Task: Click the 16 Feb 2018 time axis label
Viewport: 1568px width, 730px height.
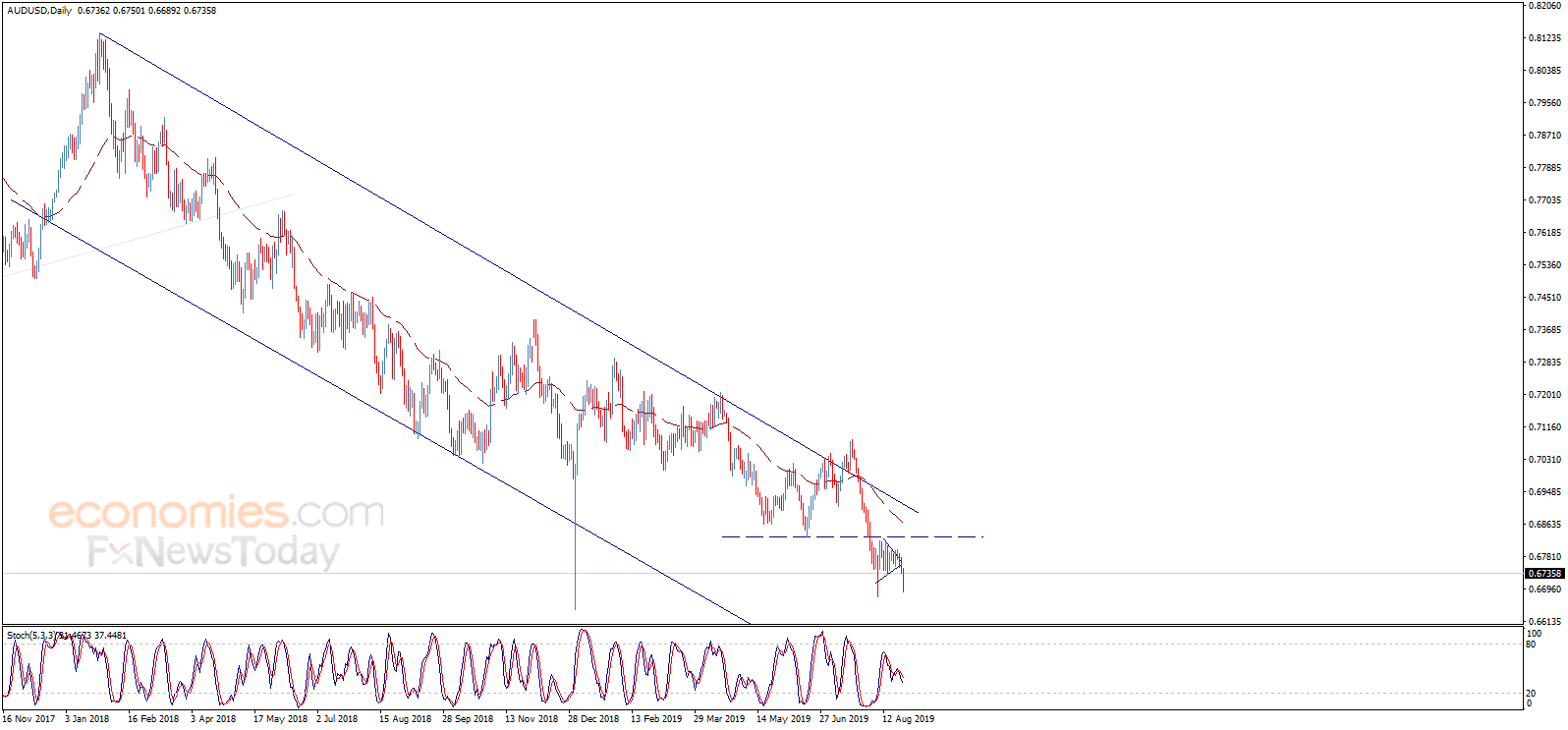Action: point(153,719)
